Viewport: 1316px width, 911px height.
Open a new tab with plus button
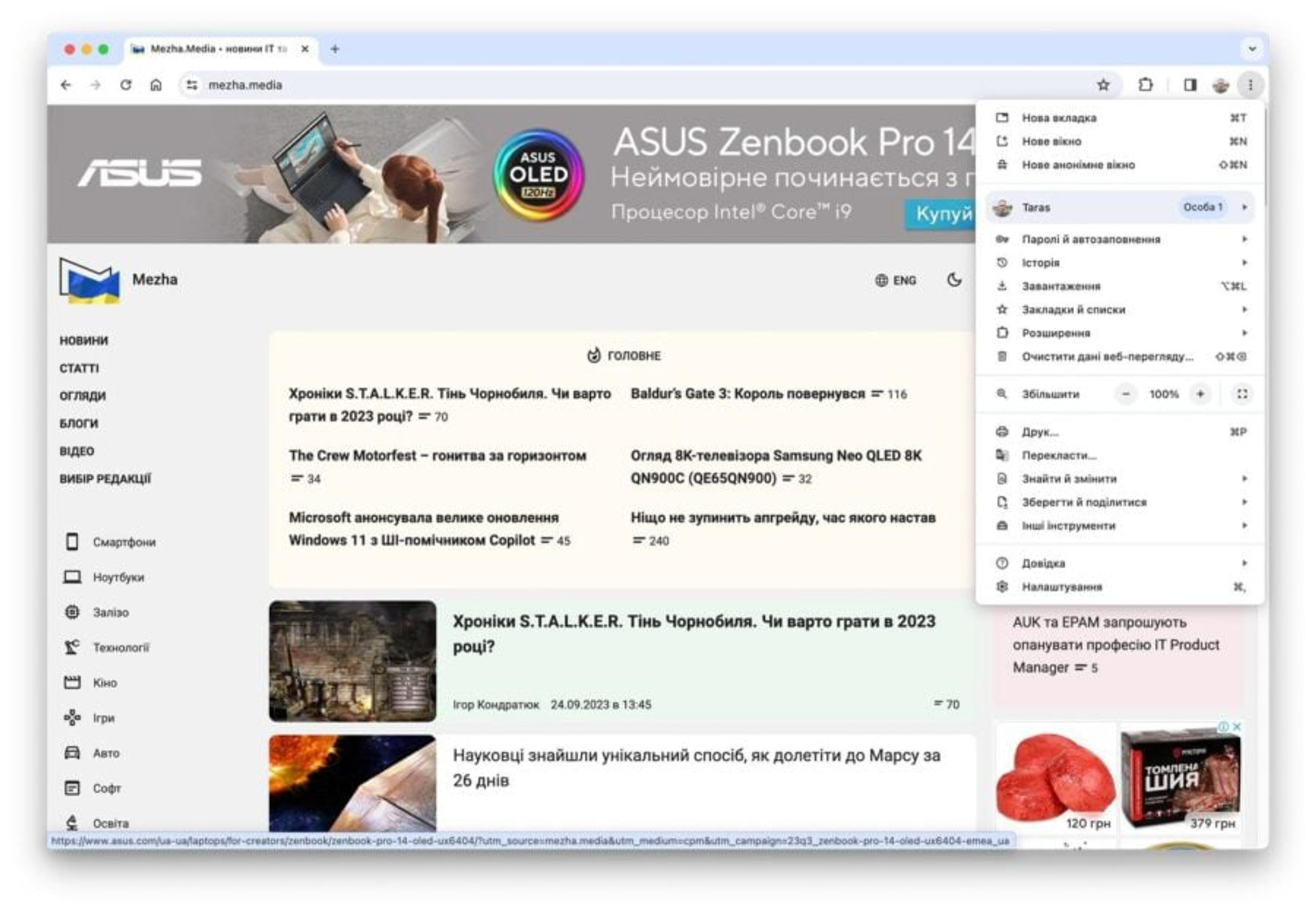pyautogui.click(x=334, y=49)
